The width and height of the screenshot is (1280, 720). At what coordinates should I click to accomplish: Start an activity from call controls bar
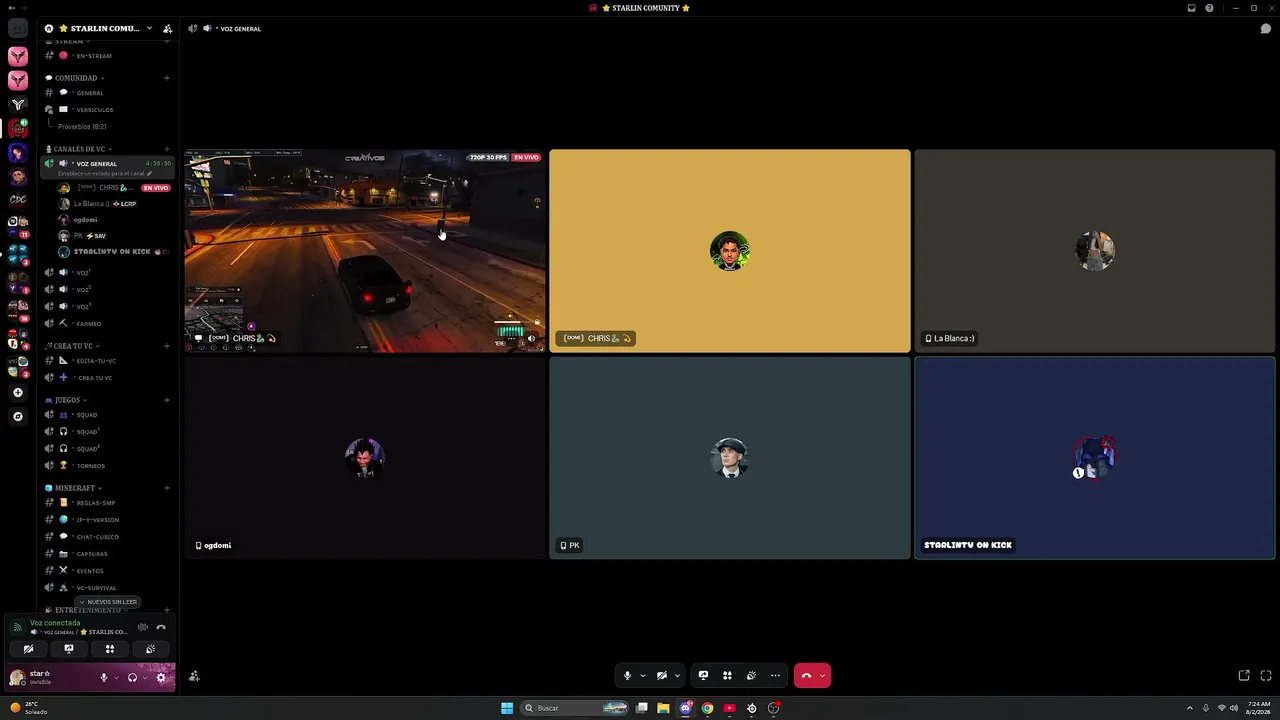click(x=727, y=676)
